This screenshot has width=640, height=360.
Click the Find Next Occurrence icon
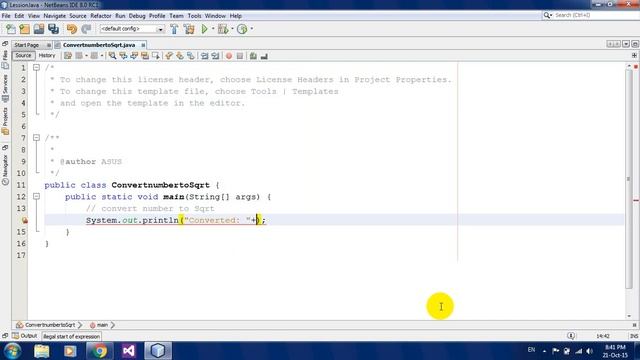coord(134,56)
